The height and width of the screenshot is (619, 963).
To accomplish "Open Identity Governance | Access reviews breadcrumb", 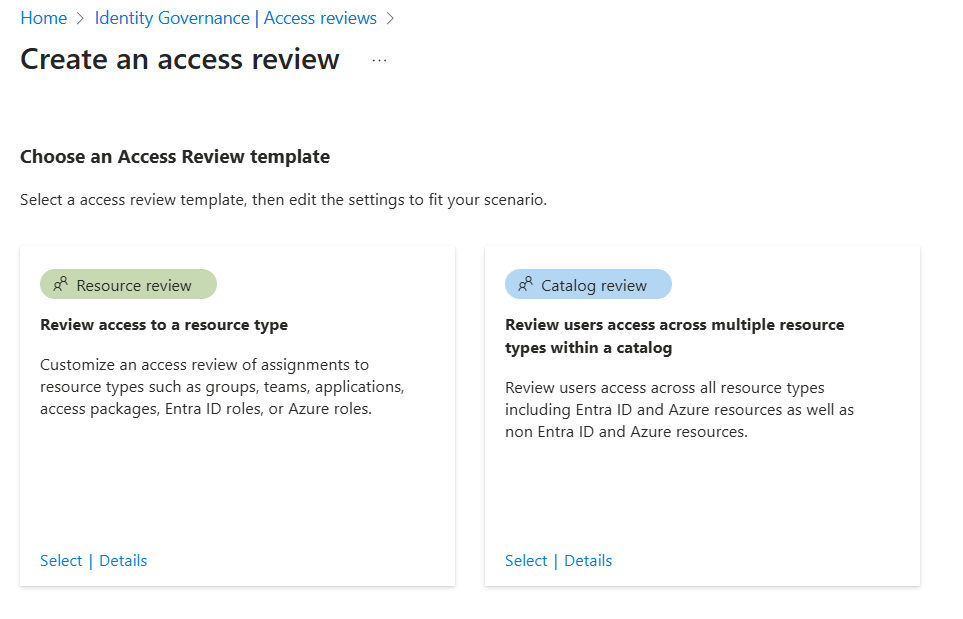I will 235,18.
